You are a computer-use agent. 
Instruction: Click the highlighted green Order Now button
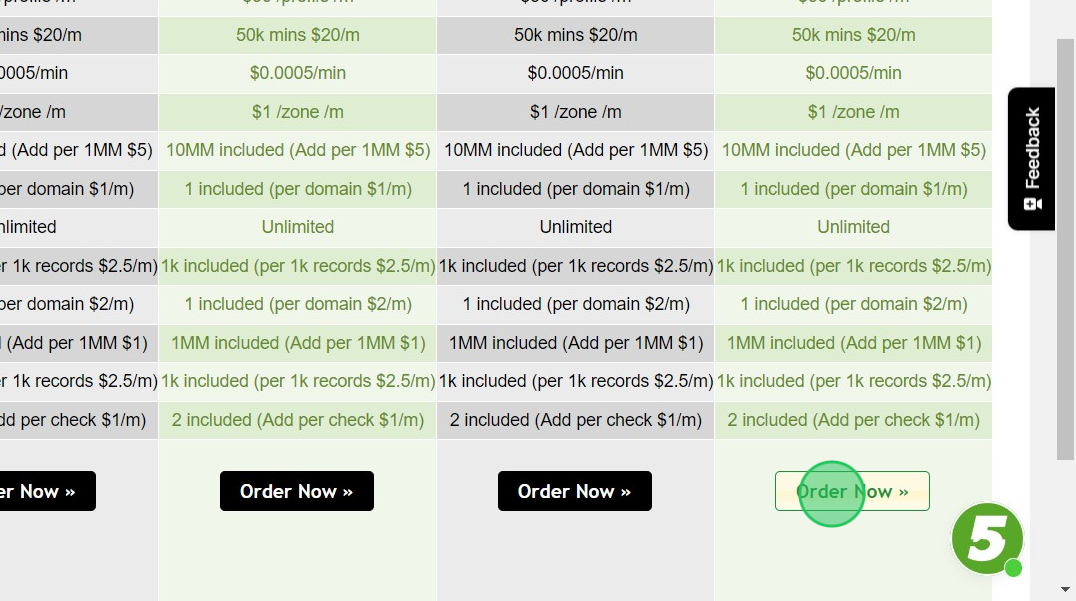852,491
